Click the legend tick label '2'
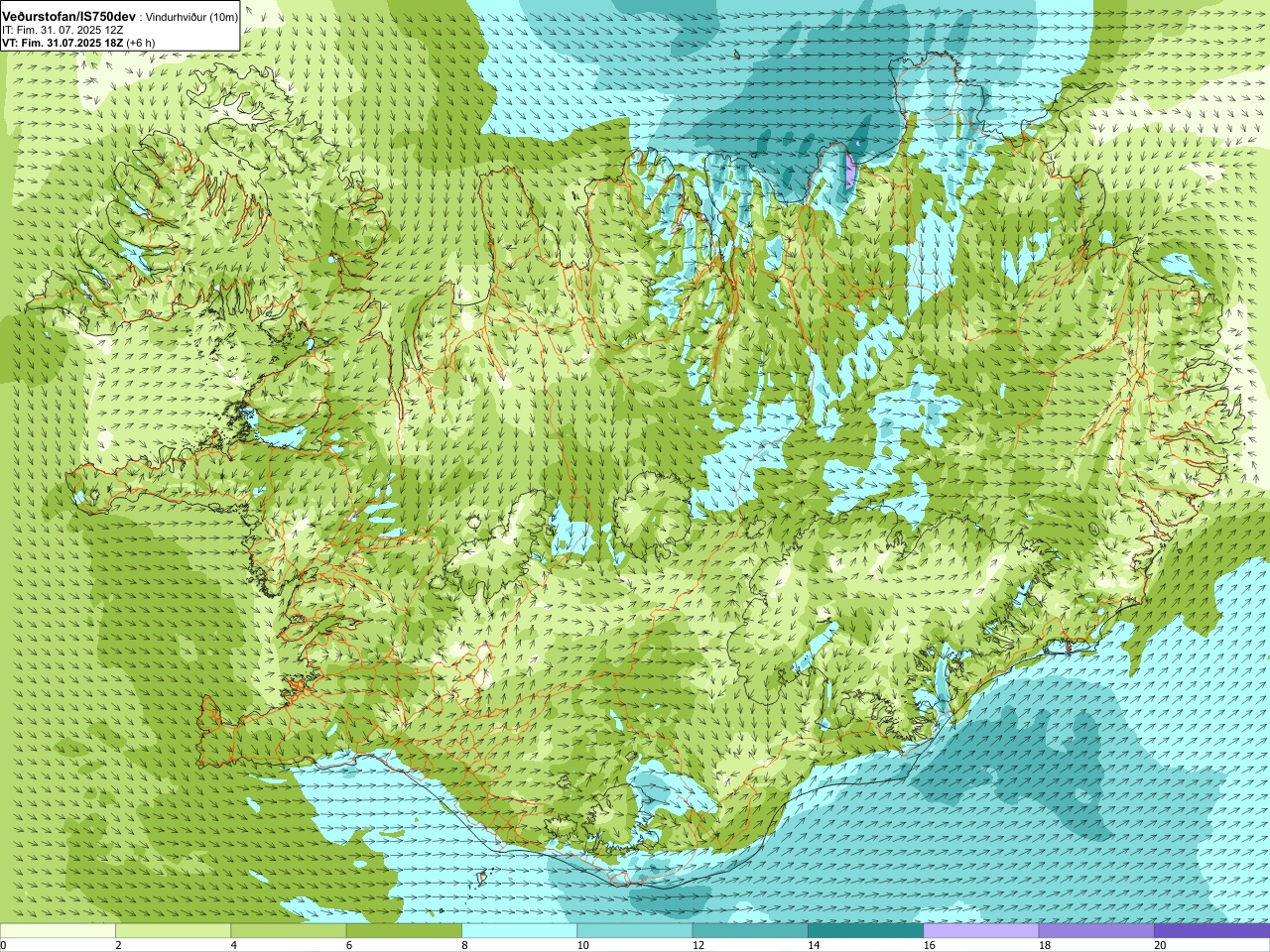Viewport: 1270px width, 952px height. (118, 945)
